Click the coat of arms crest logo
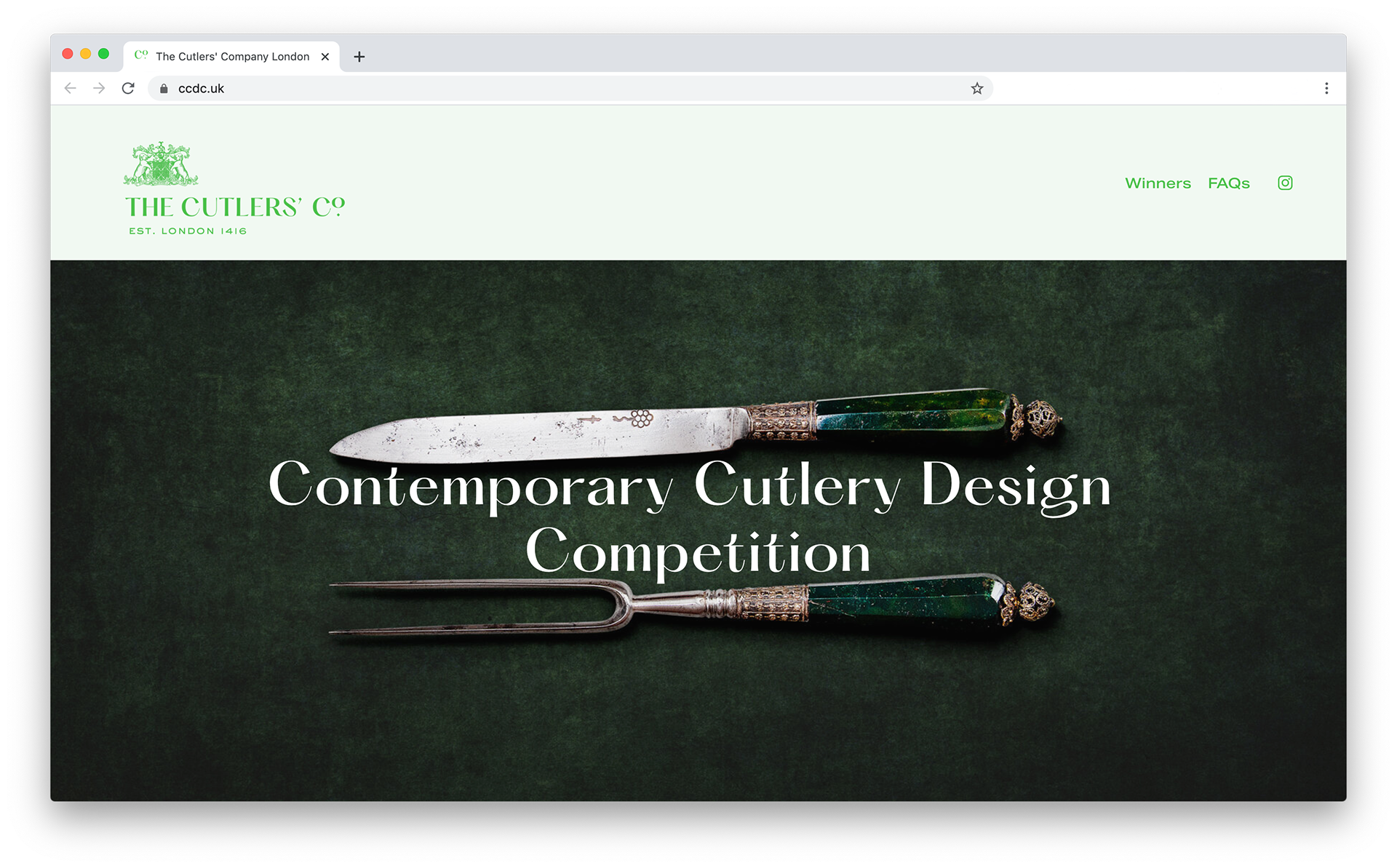Viewport: 1397px width, 868px height. [x=161, y=164]
